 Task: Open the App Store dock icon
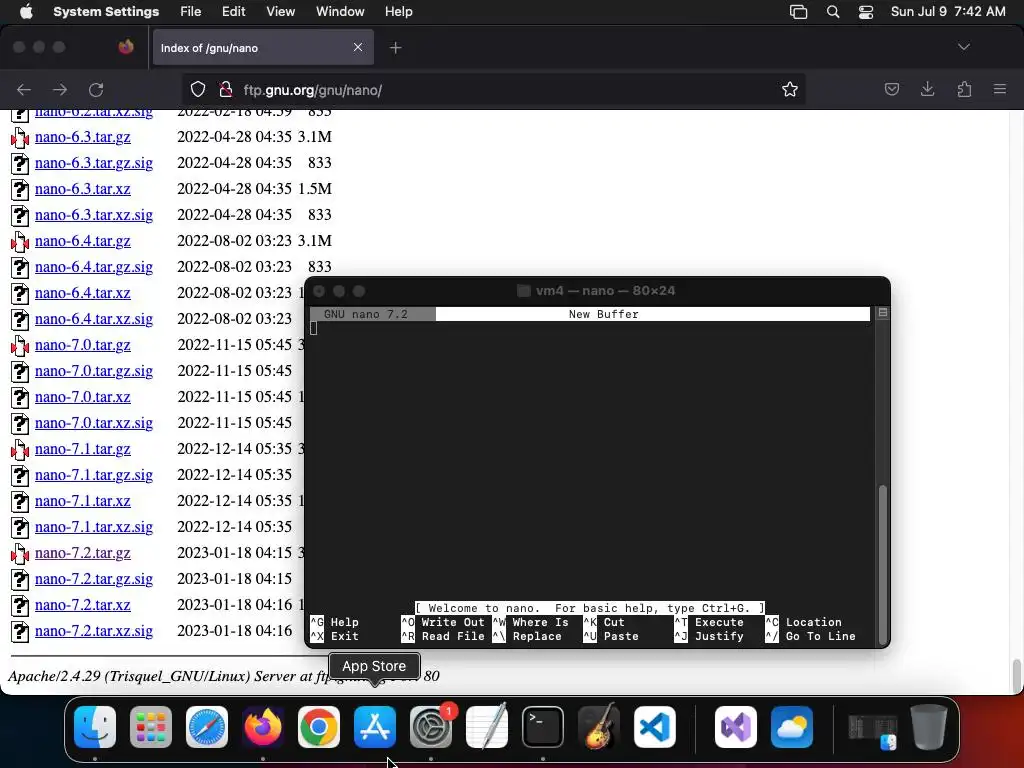(x=375, y=727)
